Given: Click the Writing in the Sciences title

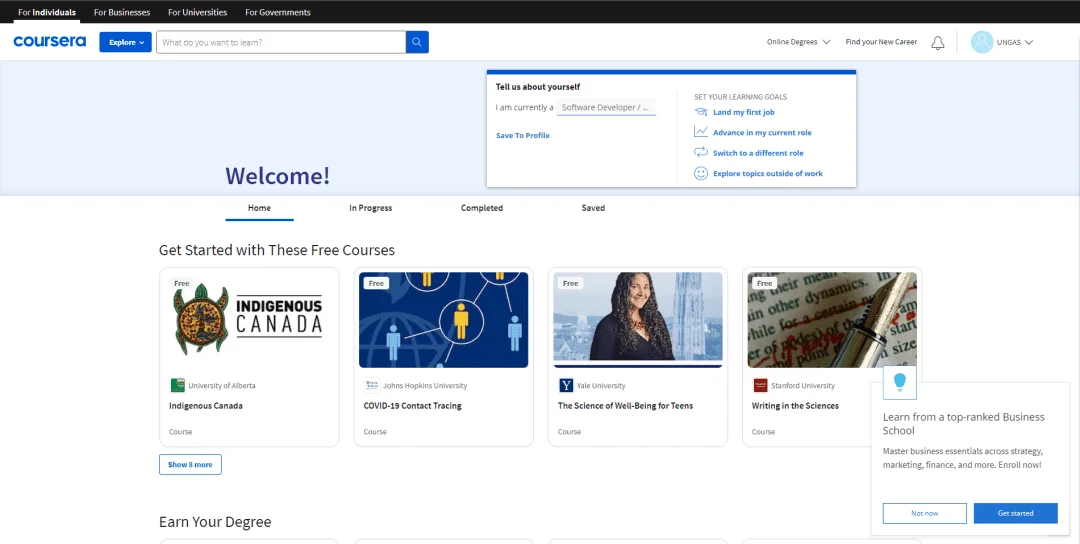Looking at the screenshot, I should (x=795, y=406).
